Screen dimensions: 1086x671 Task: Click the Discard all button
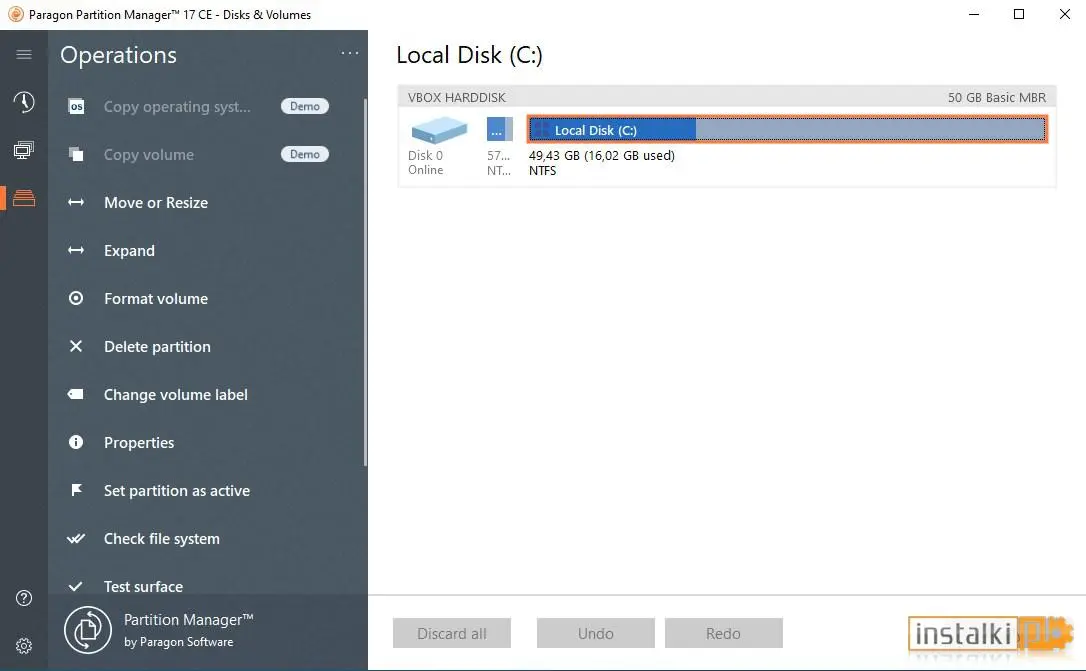coord(452,633)
